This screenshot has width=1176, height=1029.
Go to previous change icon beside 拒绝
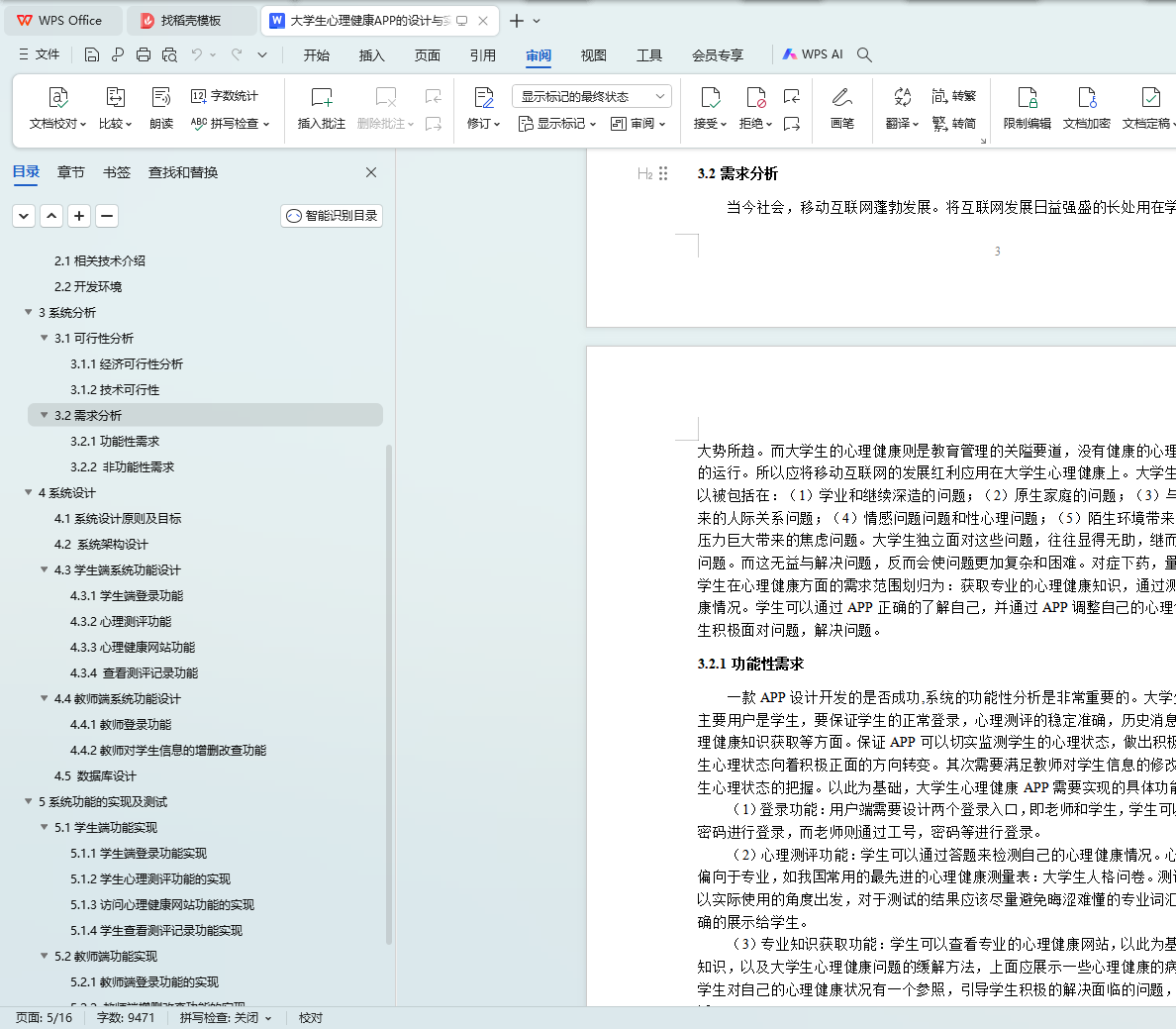[x=791, y=96]
